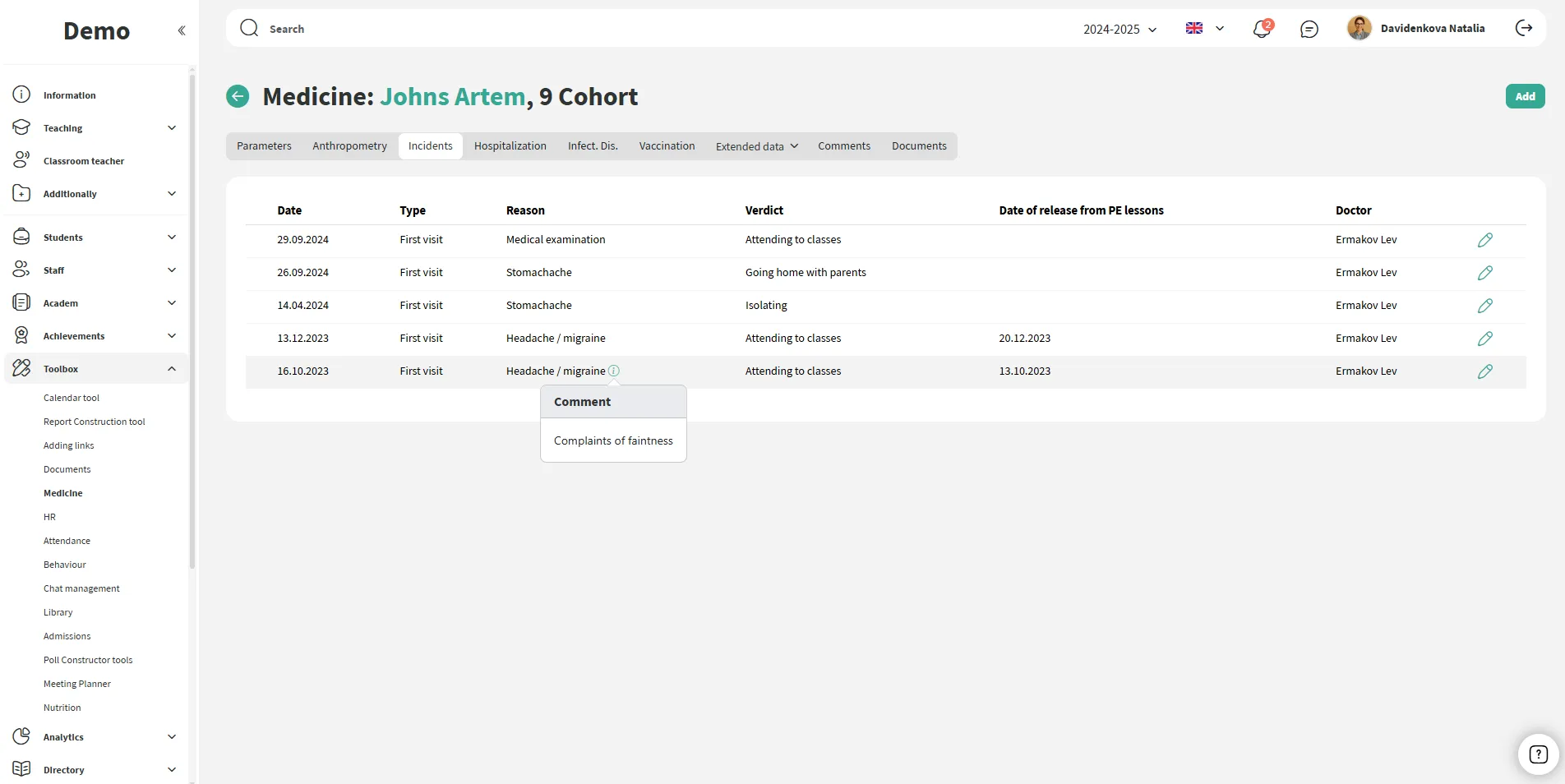
Task: Edit the 14.04.2024 Stomachache incident
Action: pos(1484,306)
